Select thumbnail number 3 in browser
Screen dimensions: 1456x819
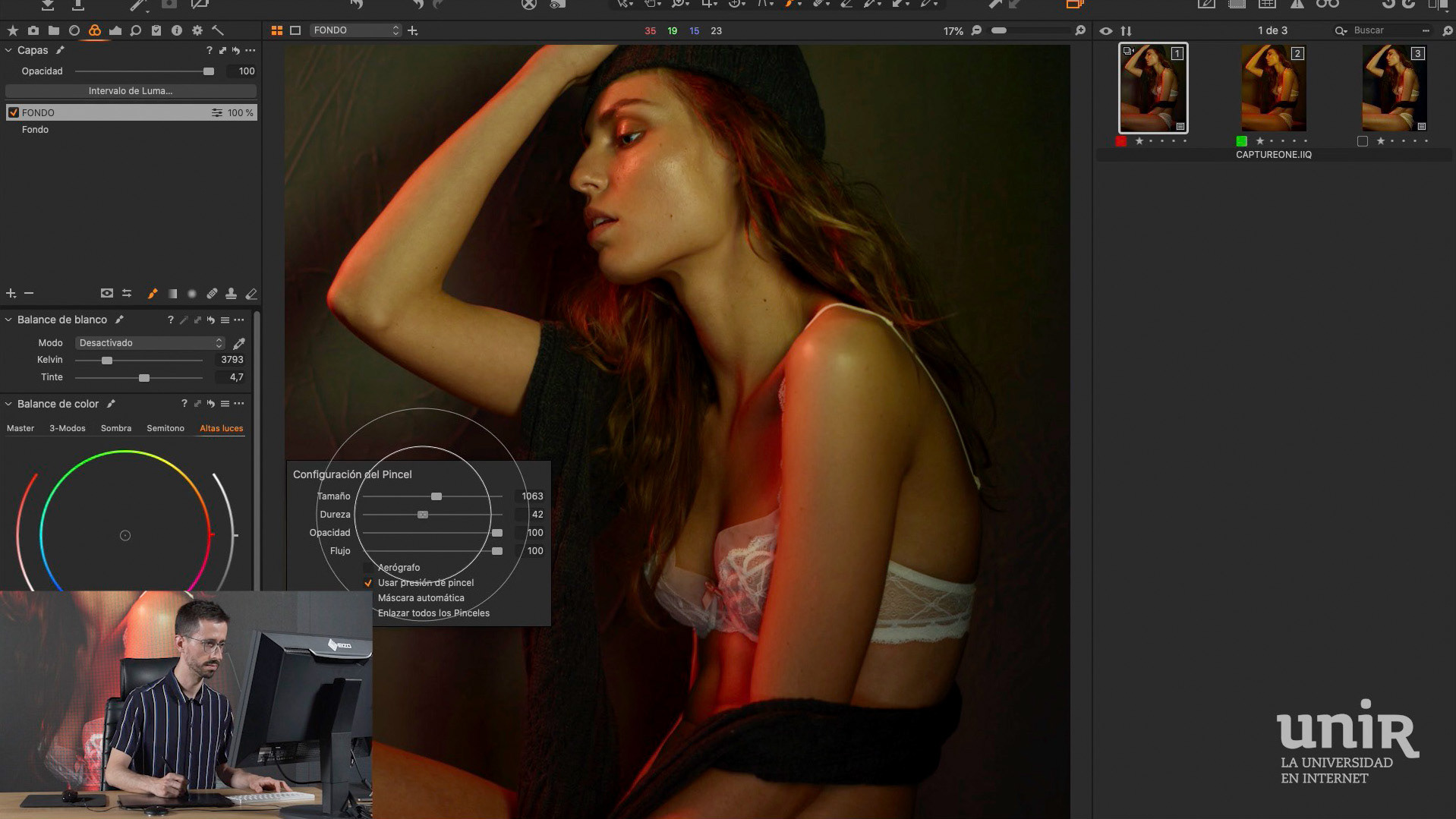pyautogui.click(x=1395, y=88)
